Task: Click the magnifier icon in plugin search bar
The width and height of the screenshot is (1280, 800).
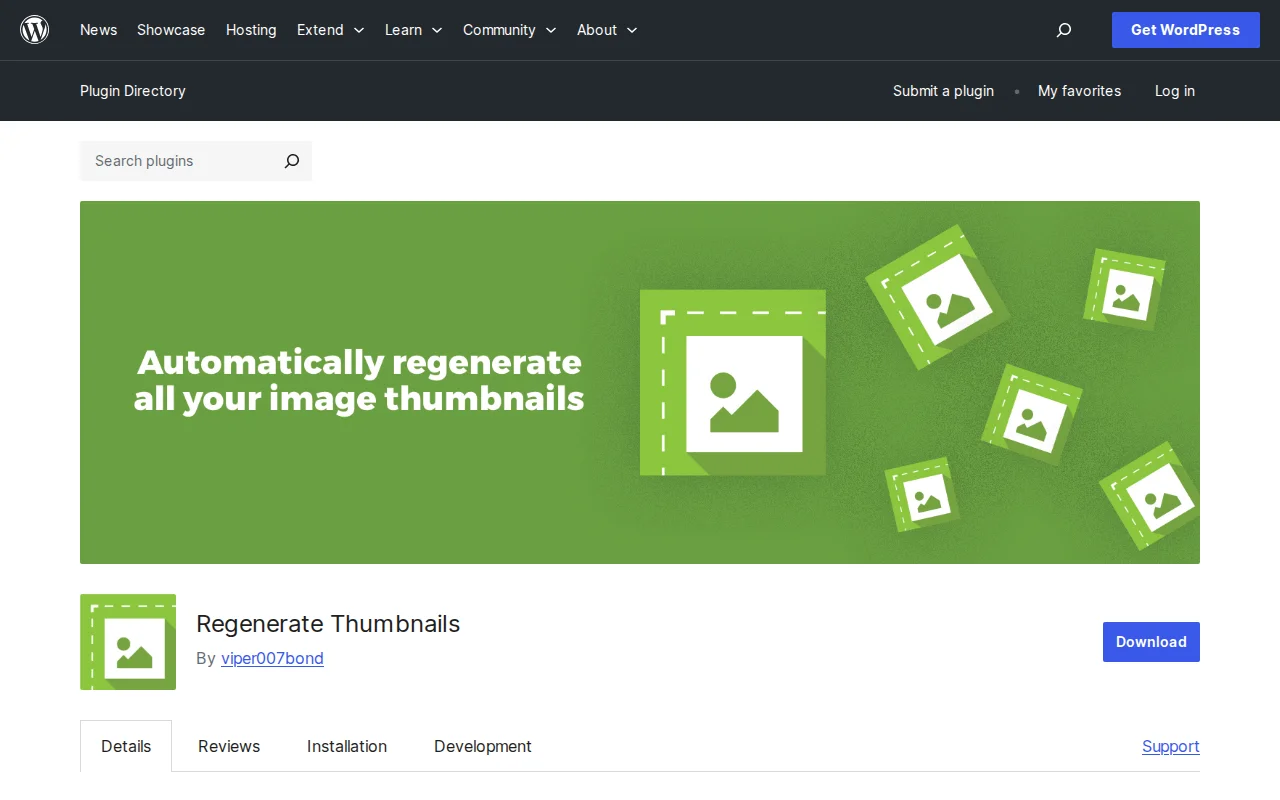Action: tap(290, 161)
